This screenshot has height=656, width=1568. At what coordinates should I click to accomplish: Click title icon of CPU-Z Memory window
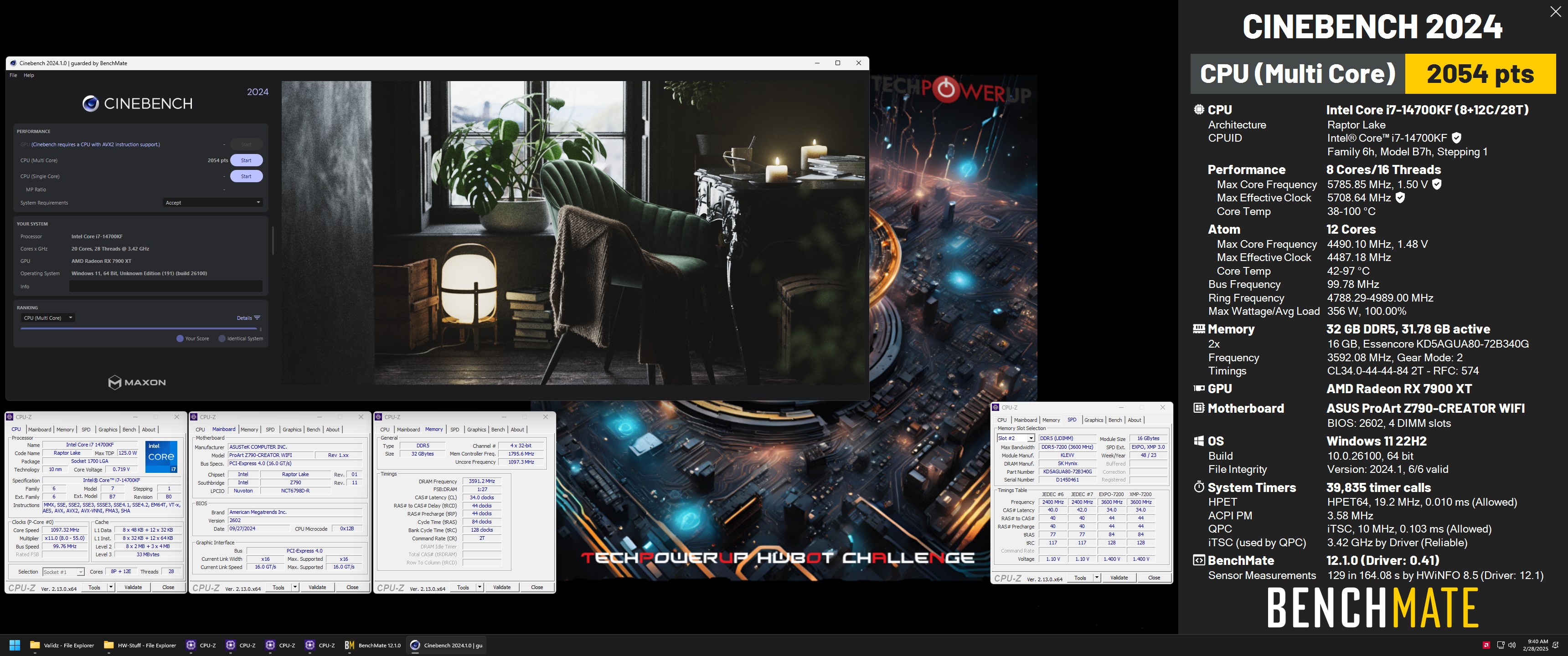pos(379,417)
